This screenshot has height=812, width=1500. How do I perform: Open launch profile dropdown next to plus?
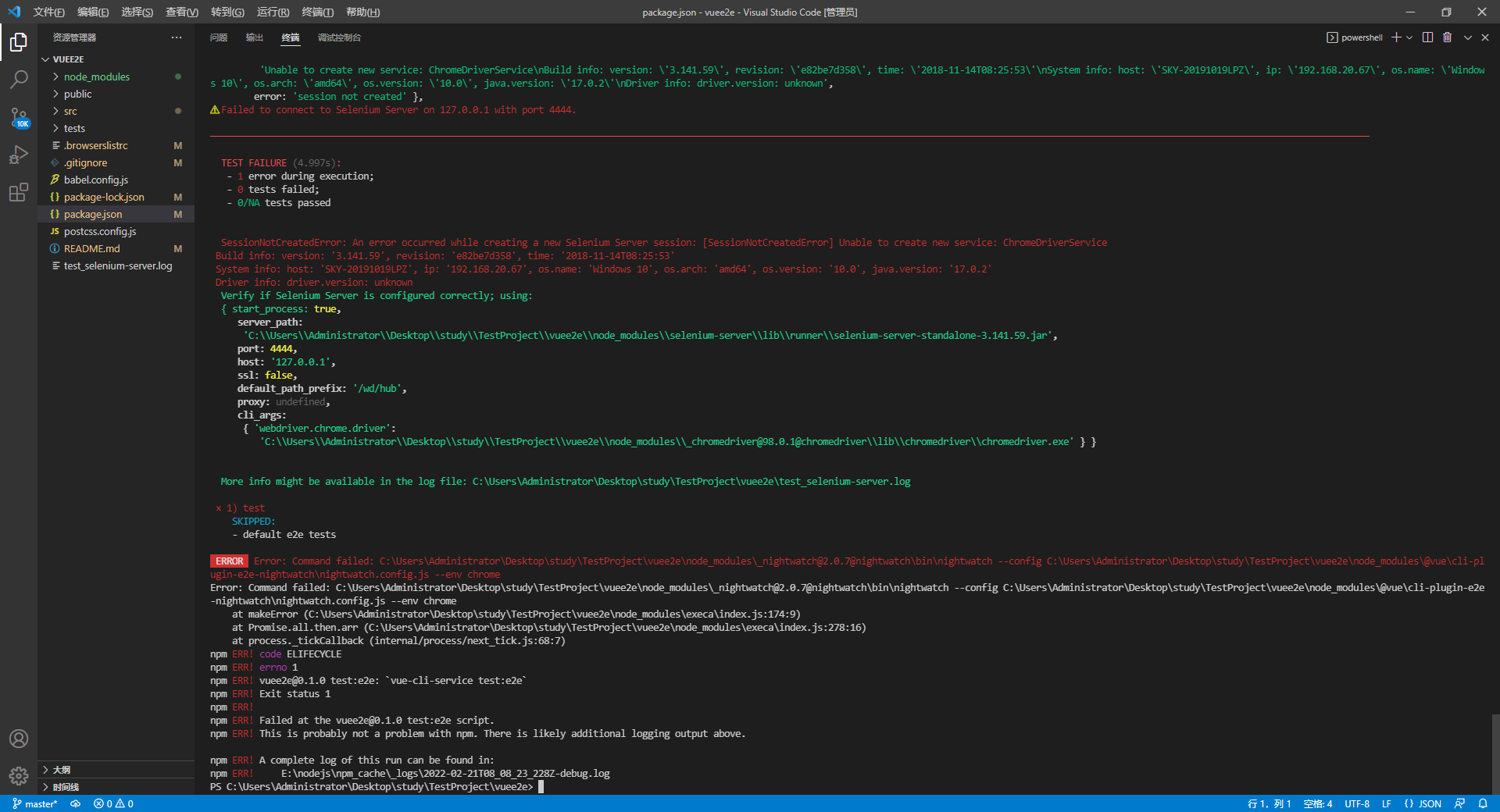coord(1409,37)
